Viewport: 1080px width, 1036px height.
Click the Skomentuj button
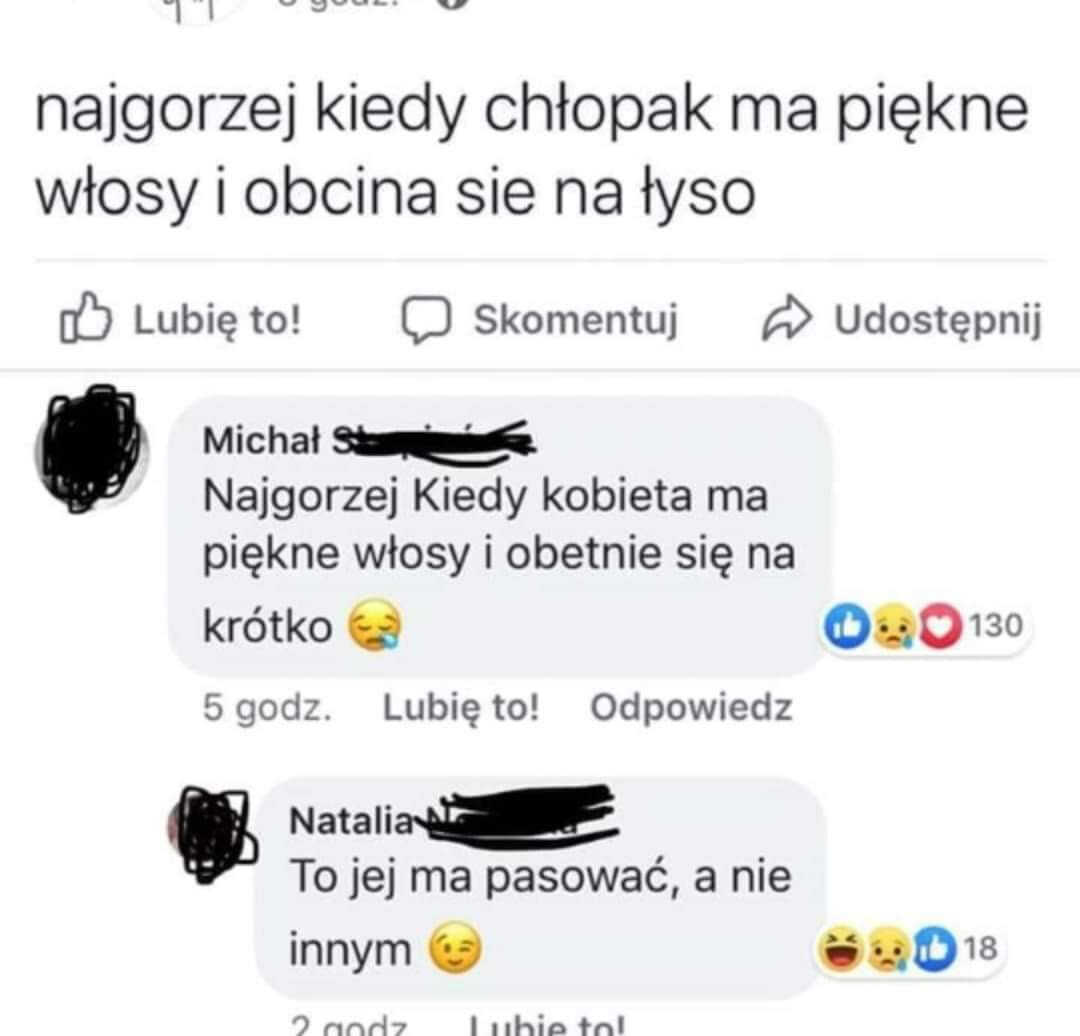[541, 320]
